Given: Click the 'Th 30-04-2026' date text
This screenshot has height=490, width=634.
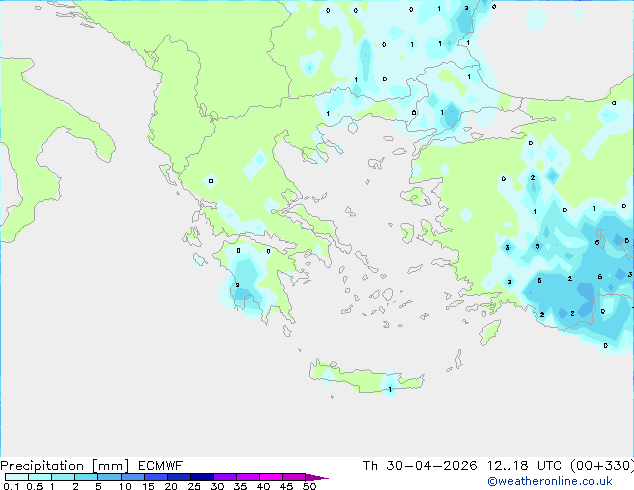Looking at the screenshot, I should coord(420,466).
